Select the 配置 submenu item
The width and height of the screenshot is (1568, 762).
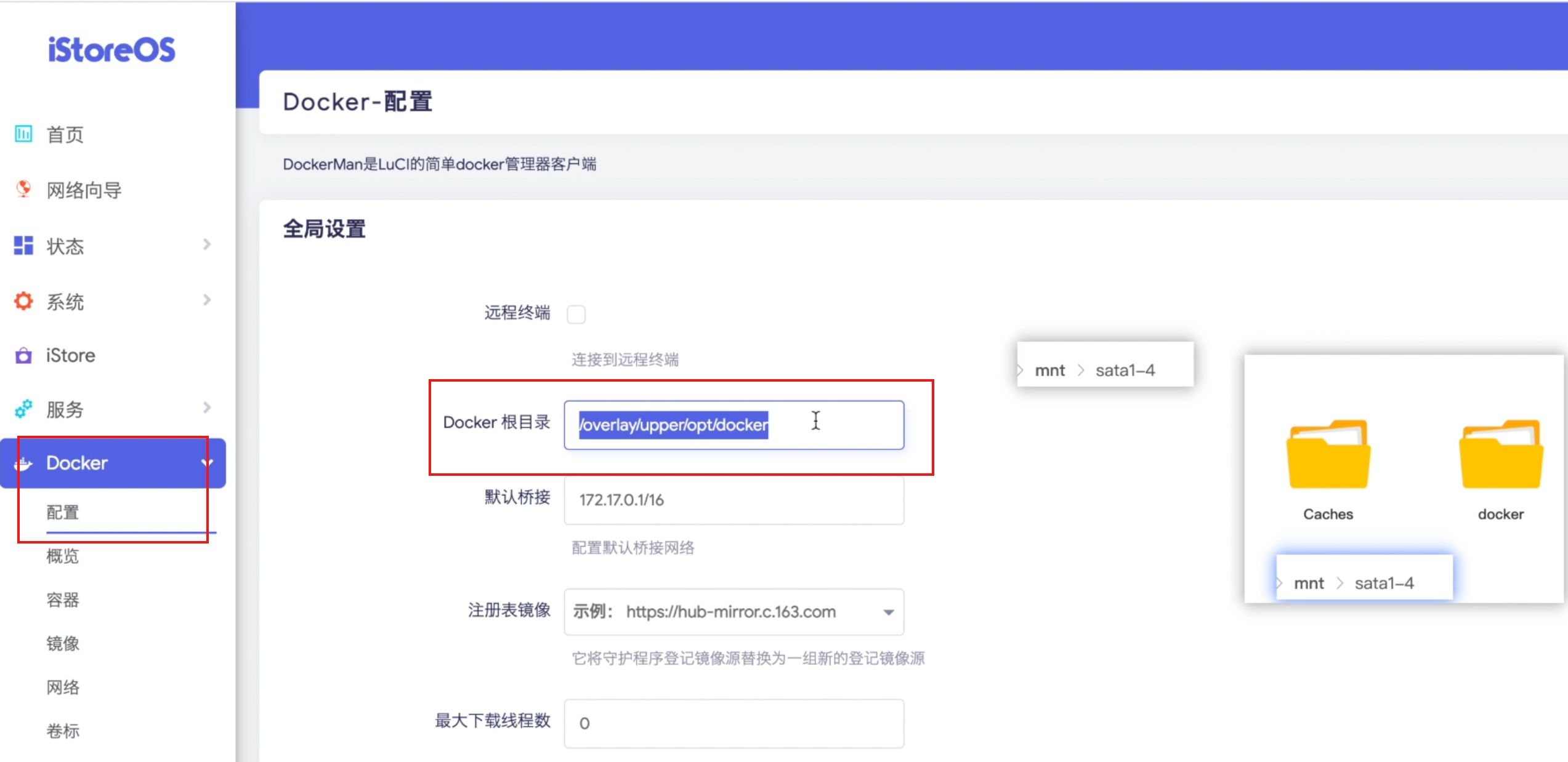tap(63, 512)
